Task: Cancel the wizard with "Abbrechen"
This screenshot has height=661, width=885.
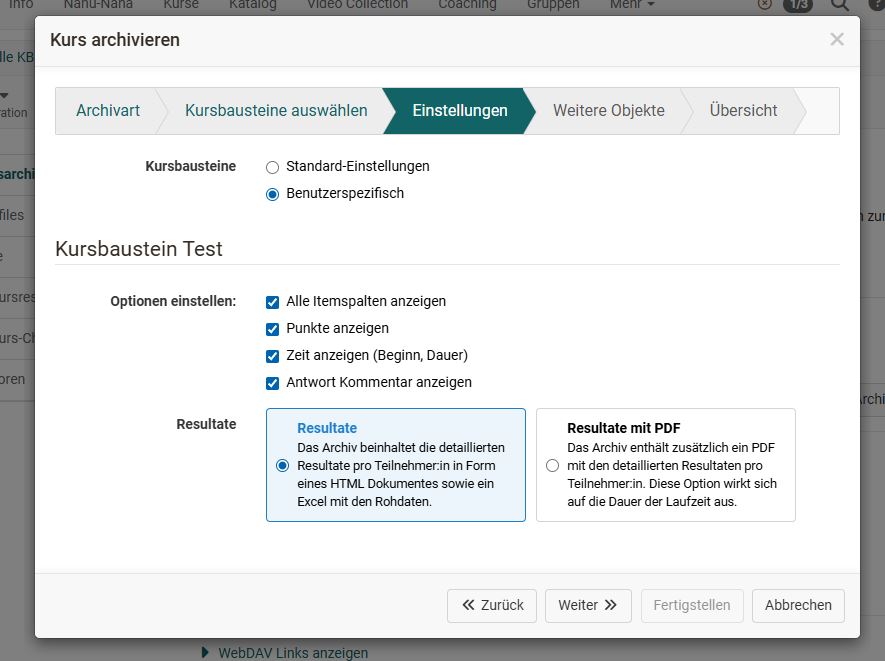Action: click(797, 605)
